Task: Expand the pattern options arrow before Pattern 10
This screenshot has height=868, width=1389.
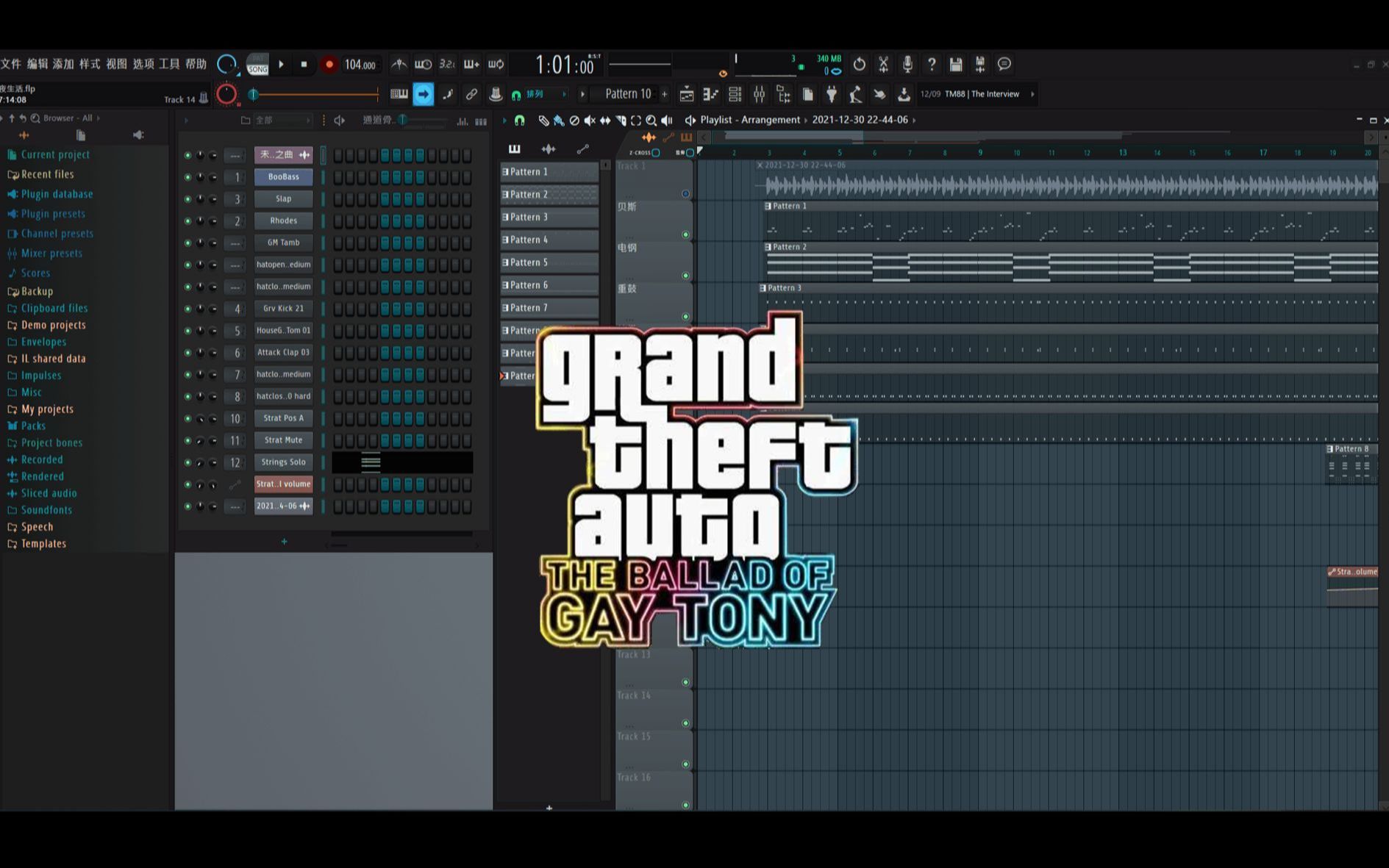Action: point(582,94)
